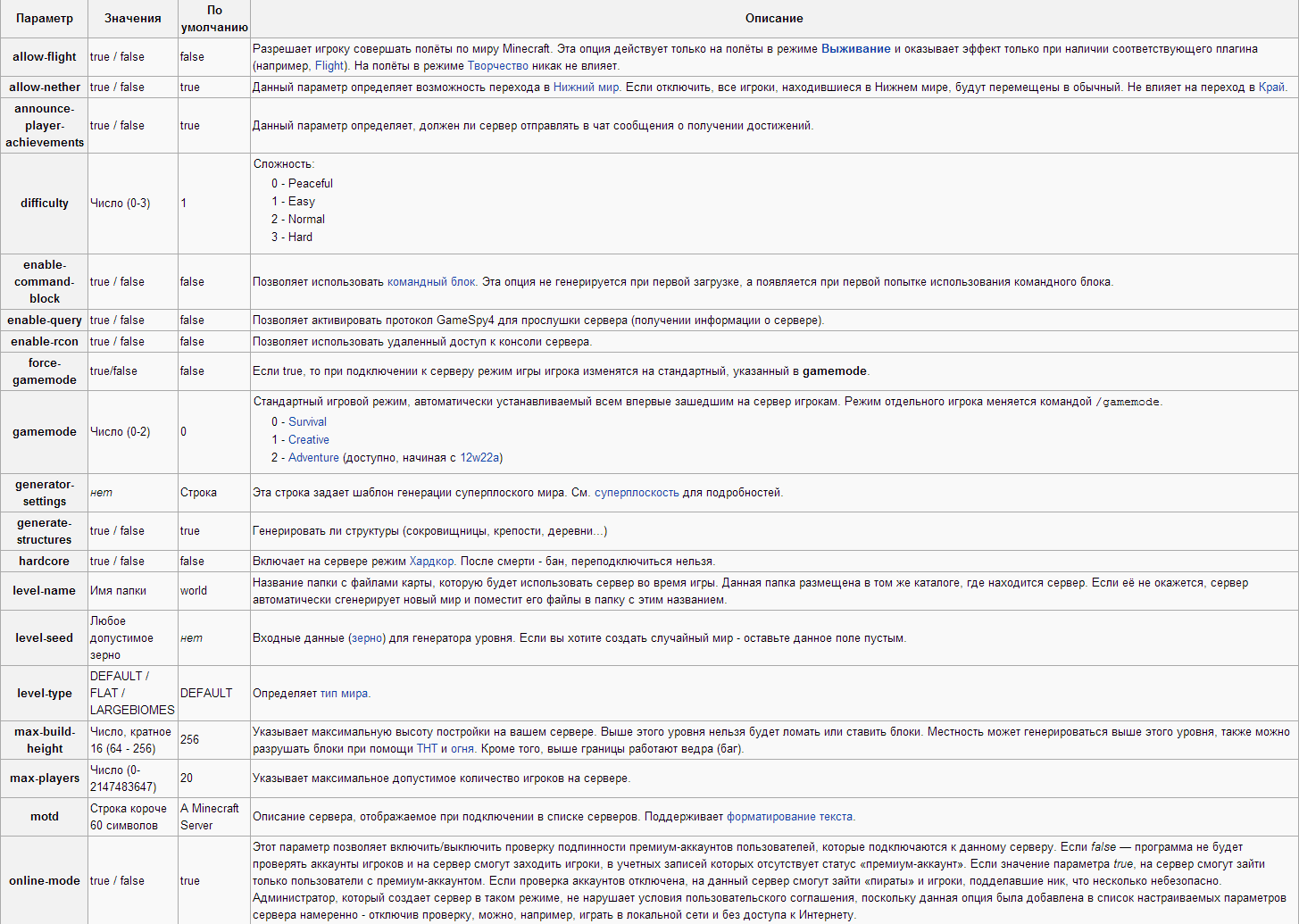
Task: Open the Flight plugin link
Action: click(x=329, y=66)
